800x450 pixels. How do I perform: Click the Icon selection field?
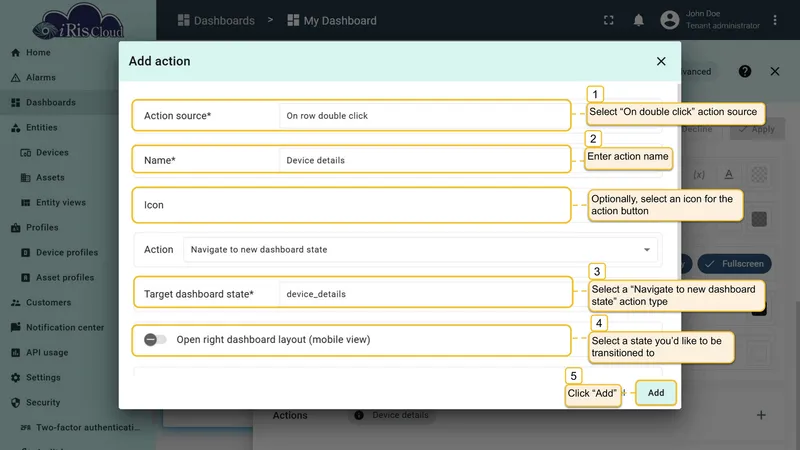coord(351,205)
